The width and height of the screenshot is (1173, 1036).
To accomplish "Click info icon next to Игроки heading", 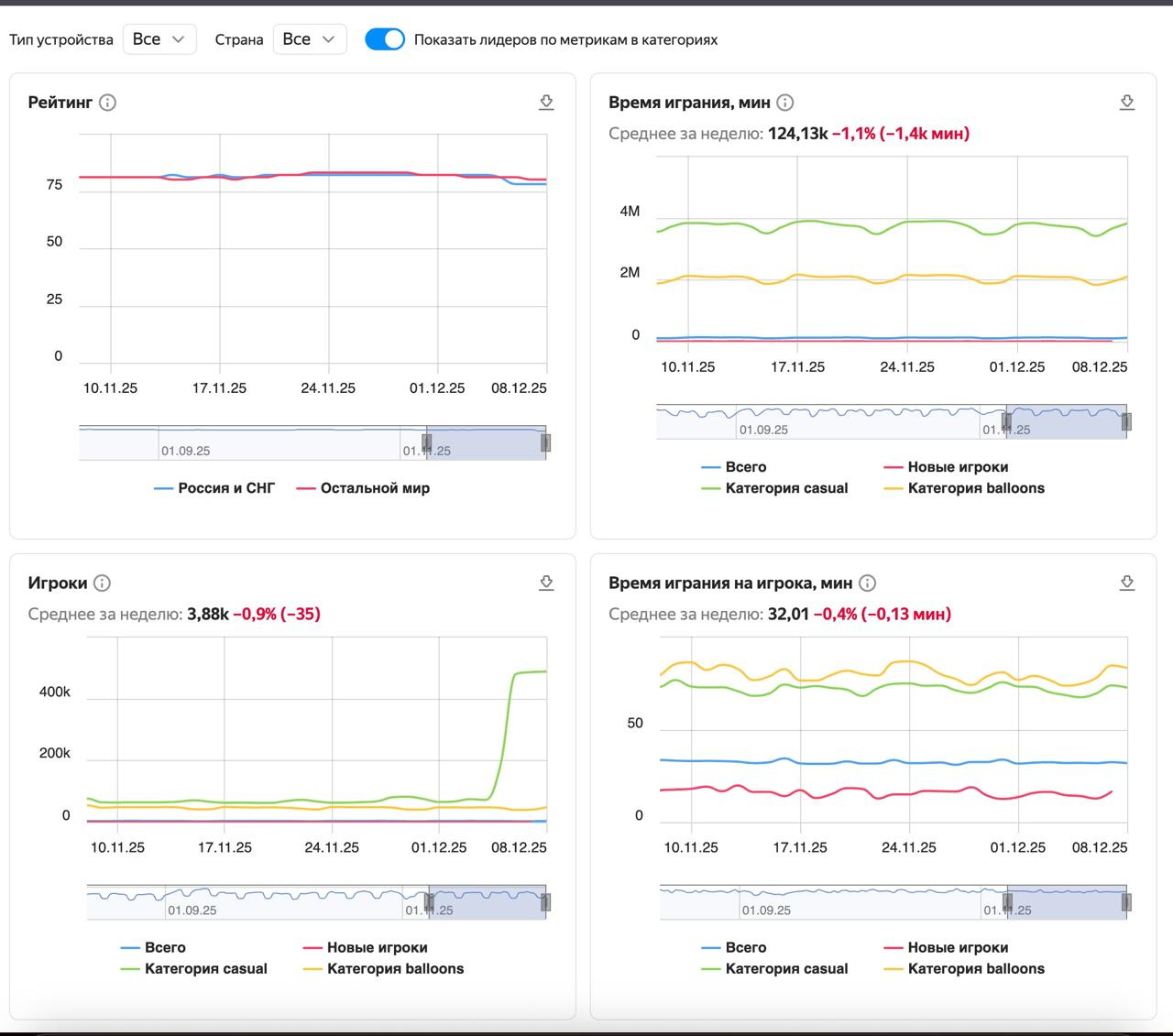I will [x=103, y=583].
